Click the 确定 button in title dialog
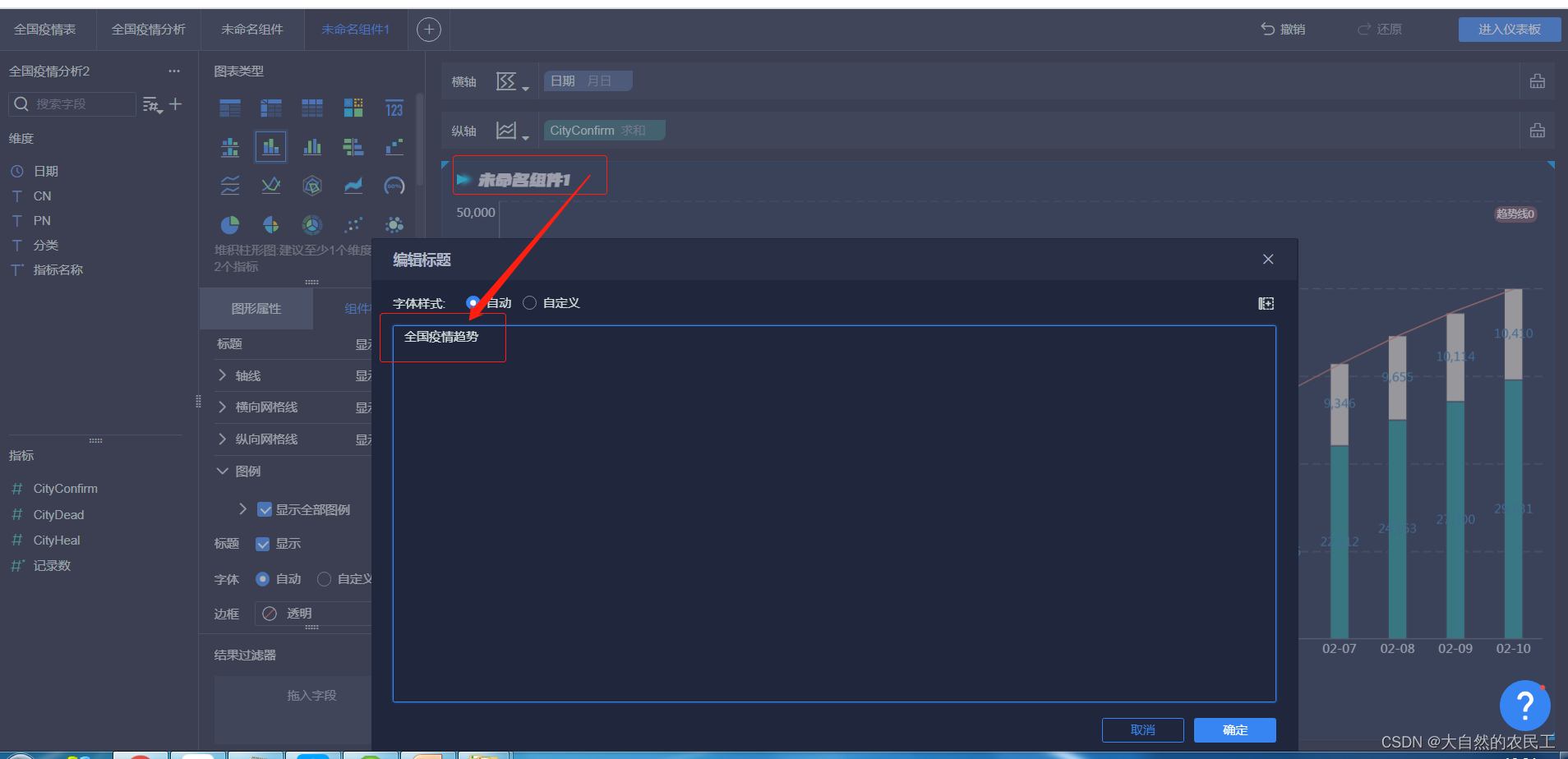The image size is (1568, 759). tap(1235, 729)
